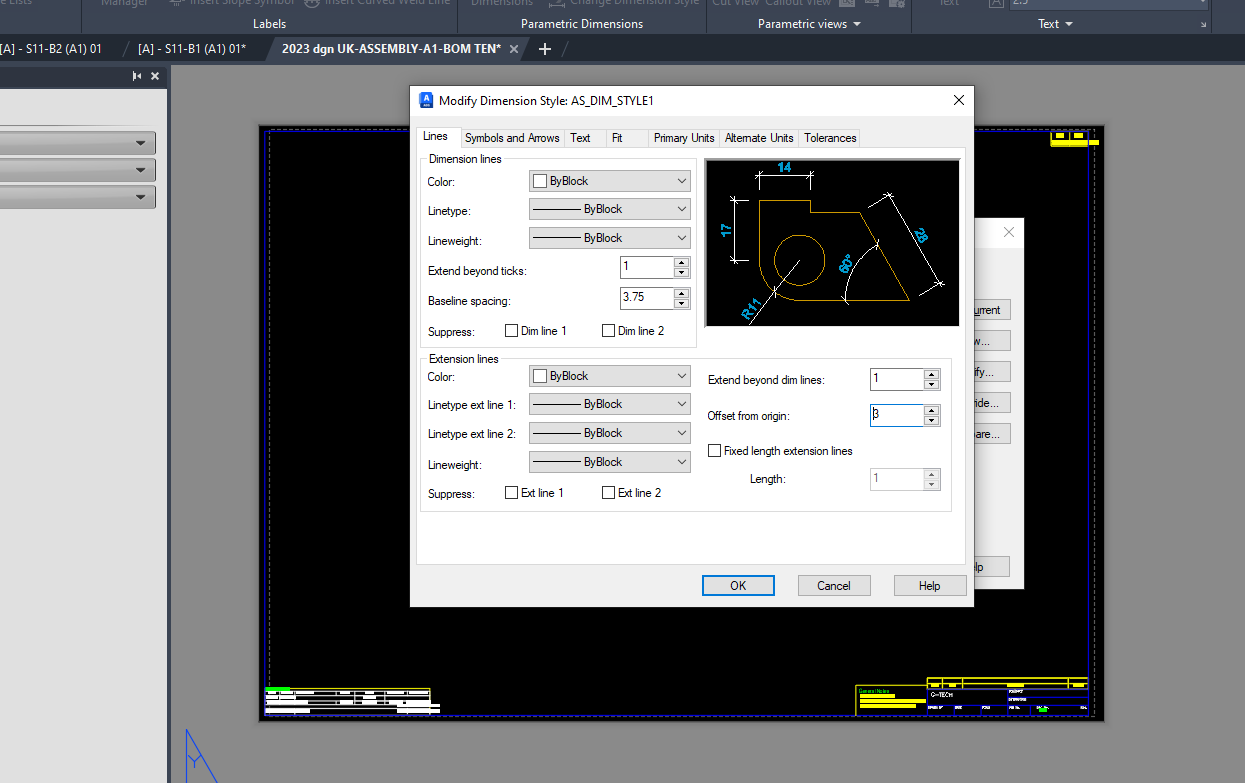Screen dimensions: 1245x783
Task: Switch to the Symbols and Arrows tab
Action: click(511, 137)
